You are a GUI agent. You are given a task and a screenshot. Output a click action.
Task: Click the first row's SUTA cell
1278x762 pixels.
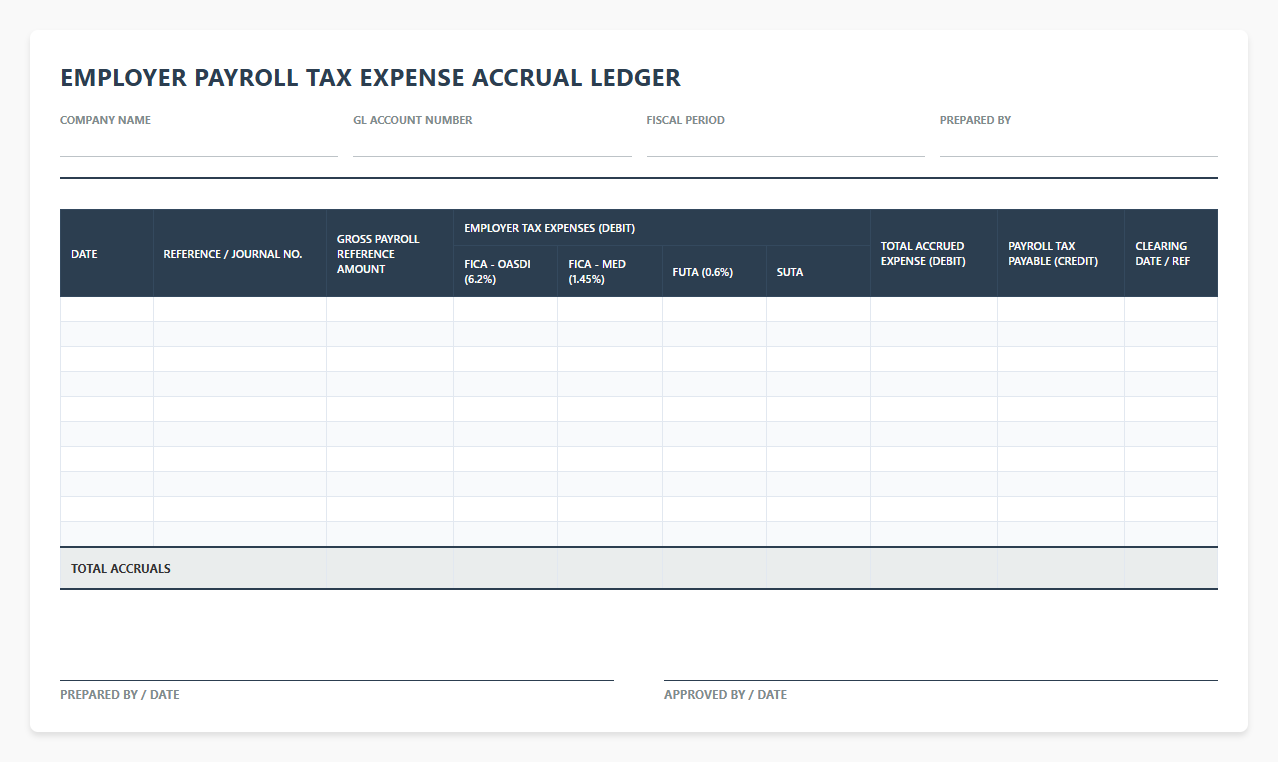[819, 309]
